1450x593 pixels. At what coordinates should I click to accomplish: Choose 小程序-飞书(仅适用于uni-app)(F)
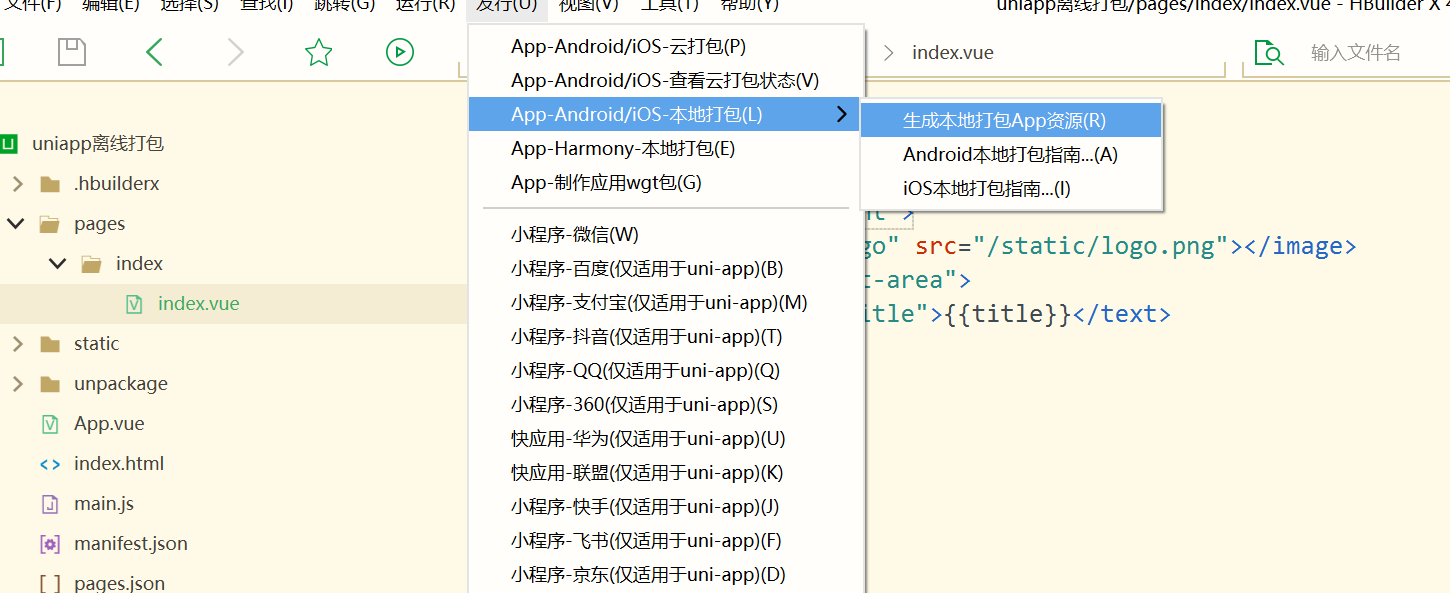click(x=666, y=541)
